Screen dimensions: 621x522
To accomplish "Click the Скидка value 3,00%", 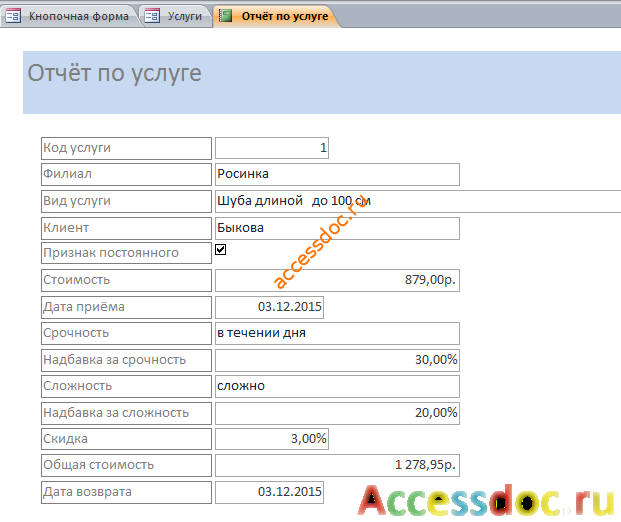I will tap(272, 439).
